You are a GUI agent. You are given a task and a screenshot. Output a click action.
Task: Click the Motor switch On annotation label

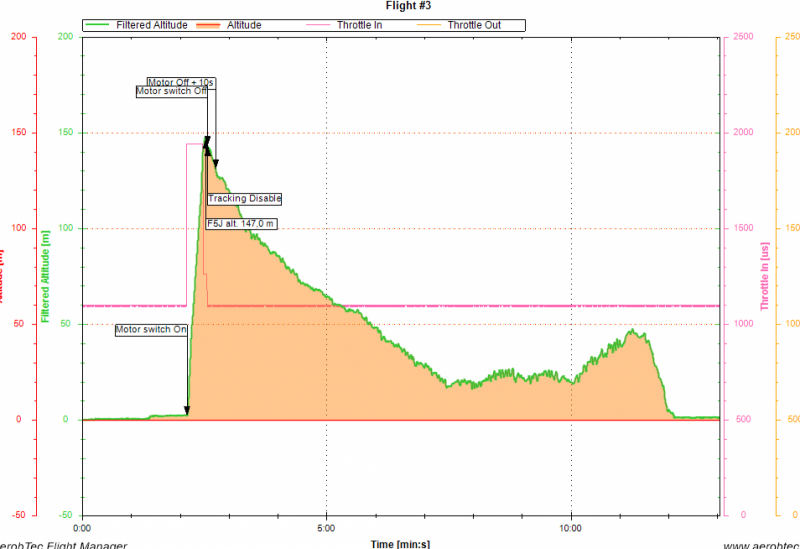pyautogui.click(x=151, y=329)
